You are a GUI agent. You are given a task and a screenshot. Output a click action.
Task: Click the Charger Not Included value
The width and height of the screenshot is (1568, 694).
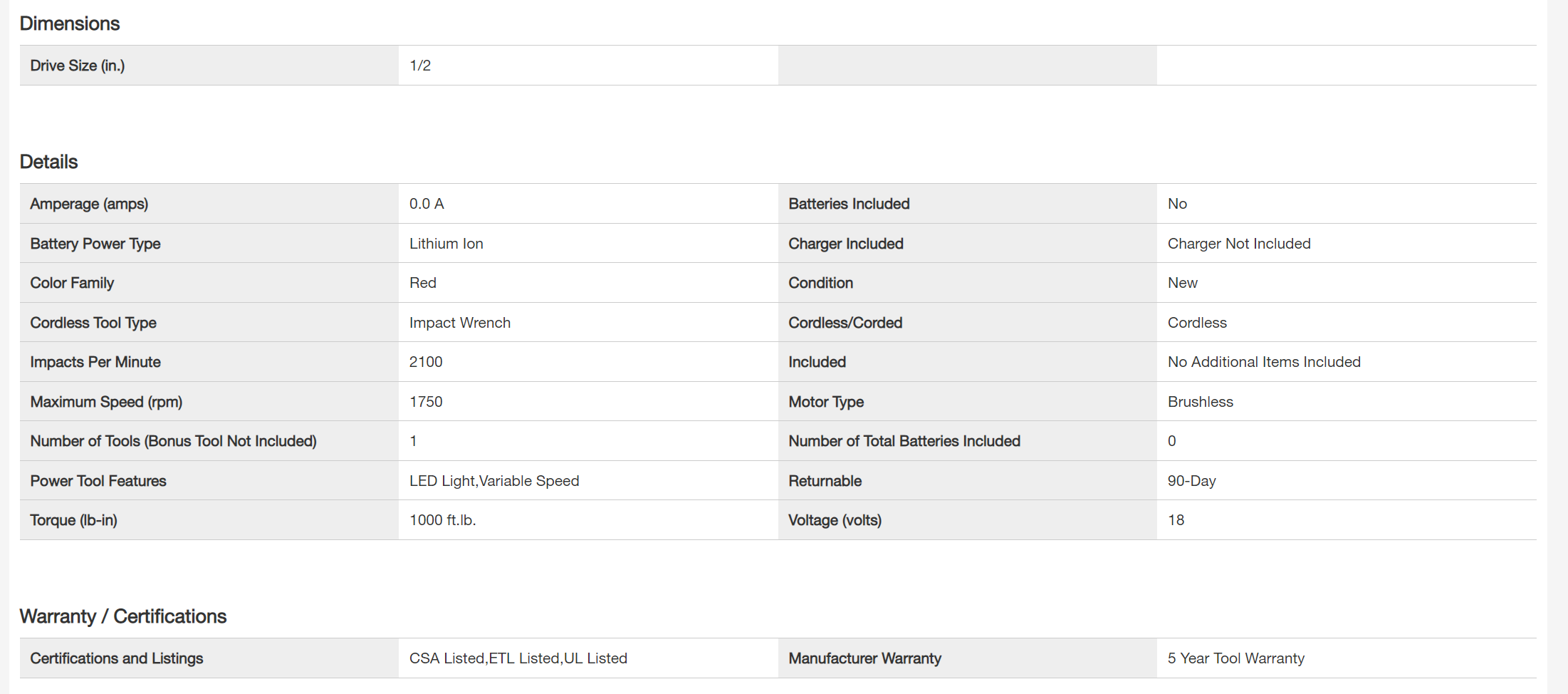1238,244
